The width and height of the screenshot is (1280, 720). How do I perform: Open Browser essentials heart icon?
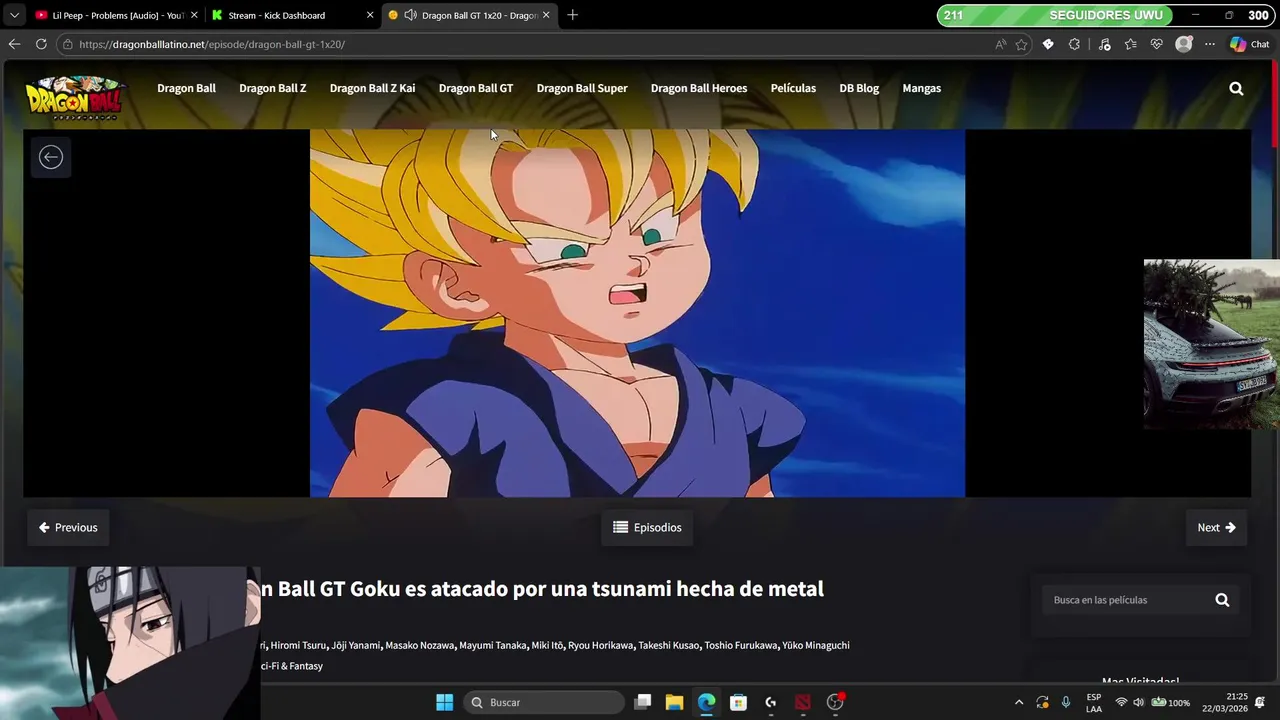click(x=1157, y=44)
